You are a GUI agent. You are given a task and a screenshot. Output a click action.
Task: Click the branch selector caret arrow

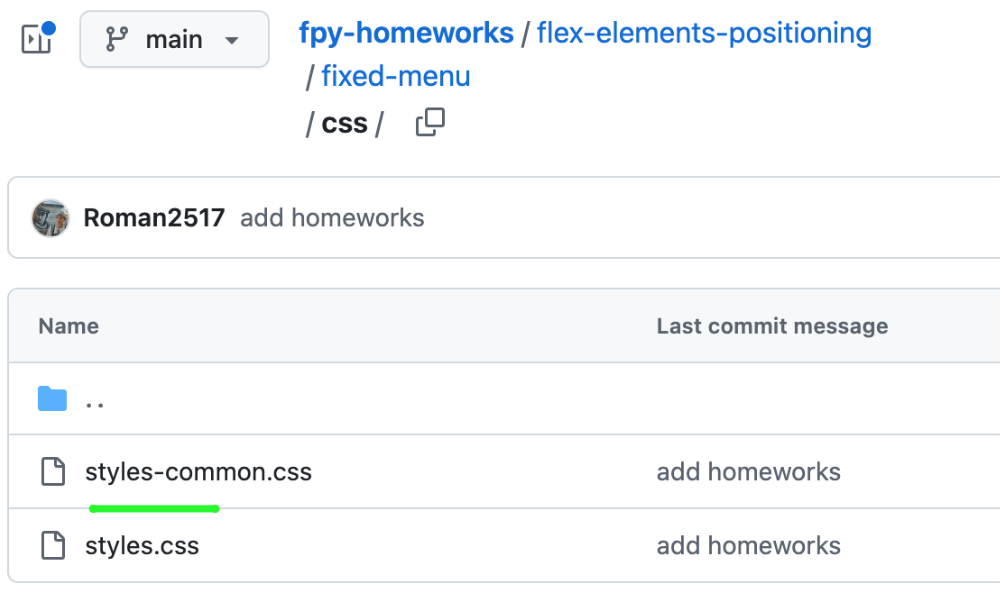pyautogui.click(x=232, y=40)
